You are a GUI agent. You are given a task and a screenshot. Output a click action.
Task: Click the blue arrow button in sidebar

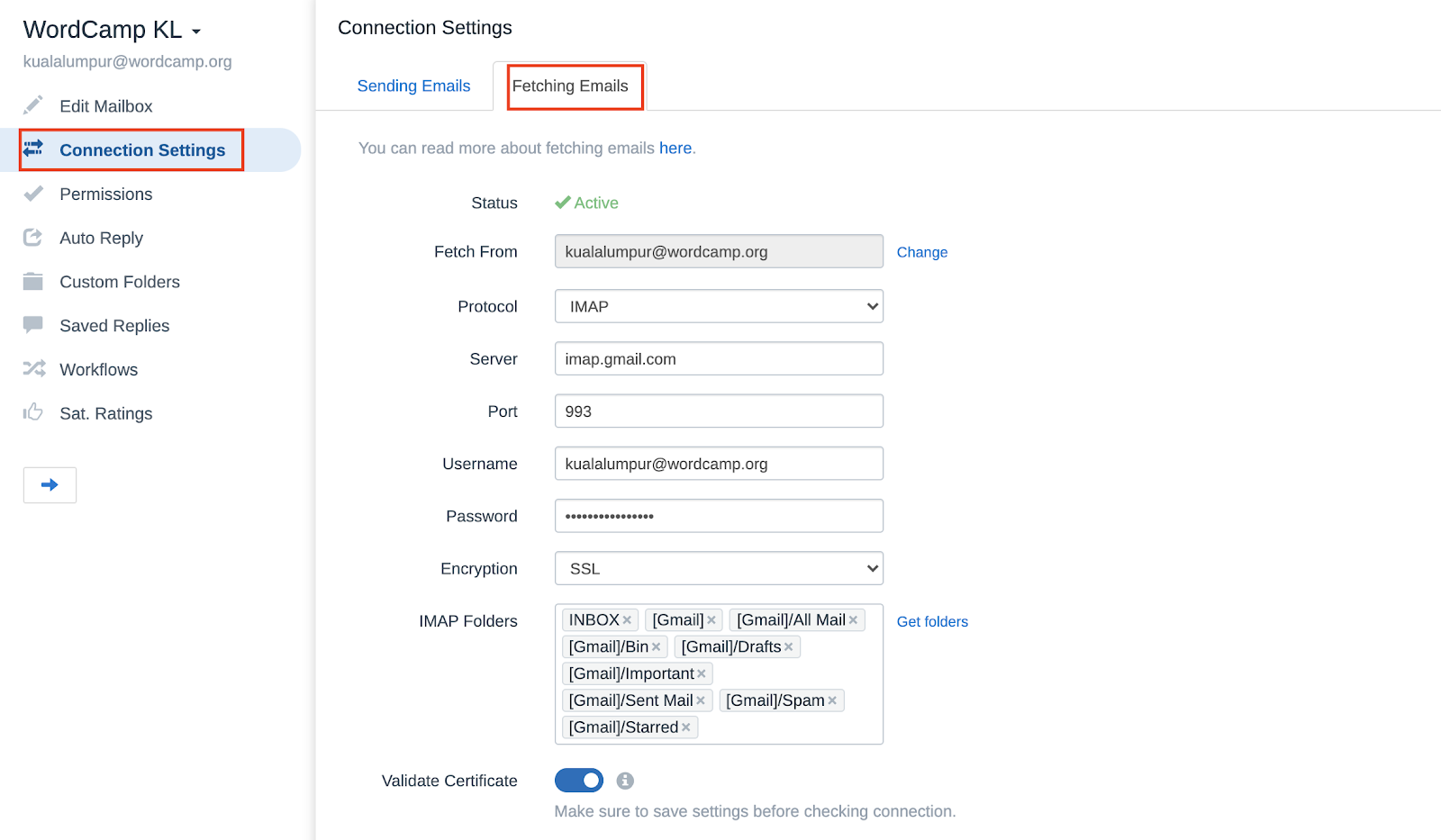(x=50, y=485)
